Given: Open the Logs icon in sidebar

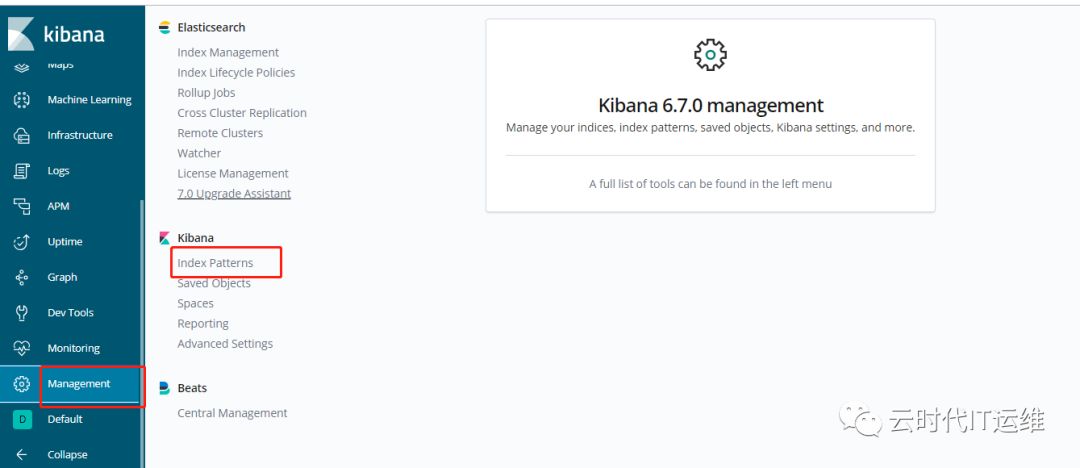Looking at the screenshot, I should coord(22,171).
